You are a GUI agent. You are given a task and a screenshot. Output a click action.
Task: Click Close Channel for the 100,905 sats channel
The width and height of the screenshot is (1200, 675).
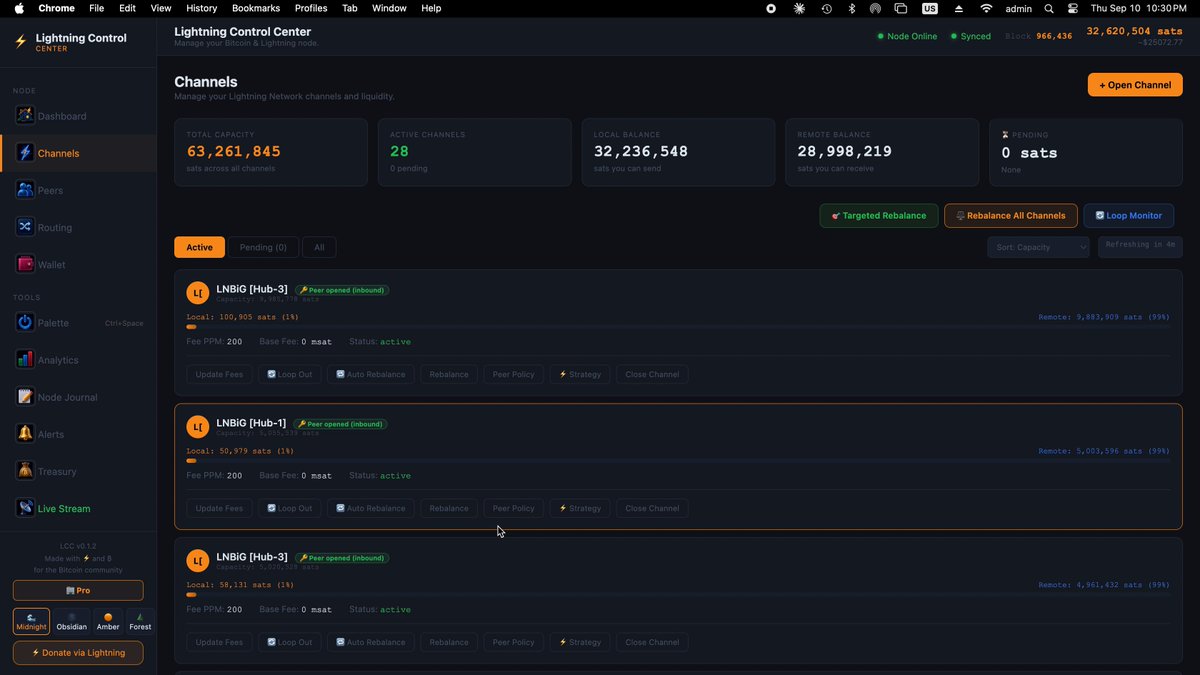652,374
